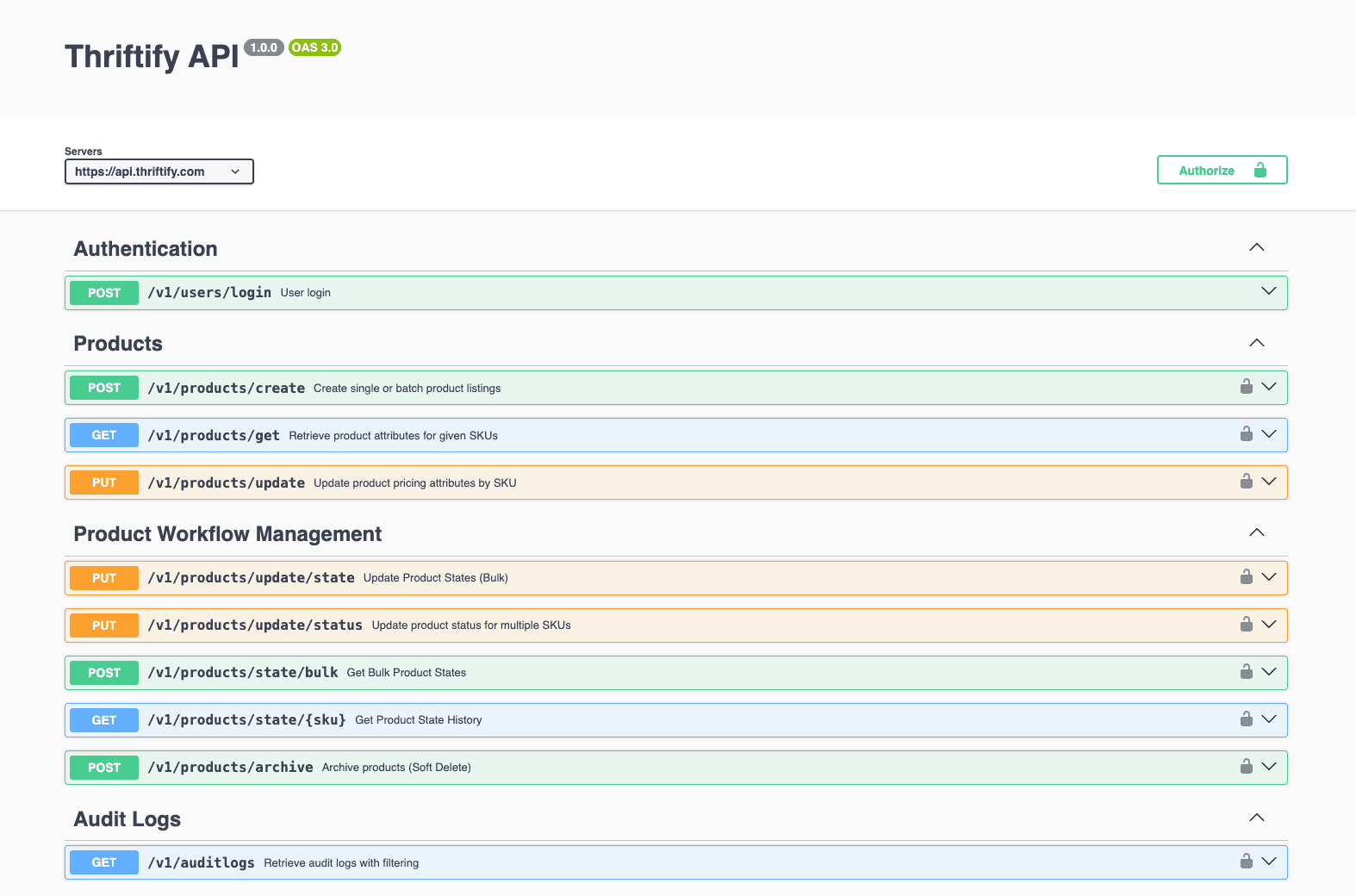The width and height of the screenshot is (1356, 896).
Task: Click POST badge for /v1/users/login
Action: tap(104, 293)
